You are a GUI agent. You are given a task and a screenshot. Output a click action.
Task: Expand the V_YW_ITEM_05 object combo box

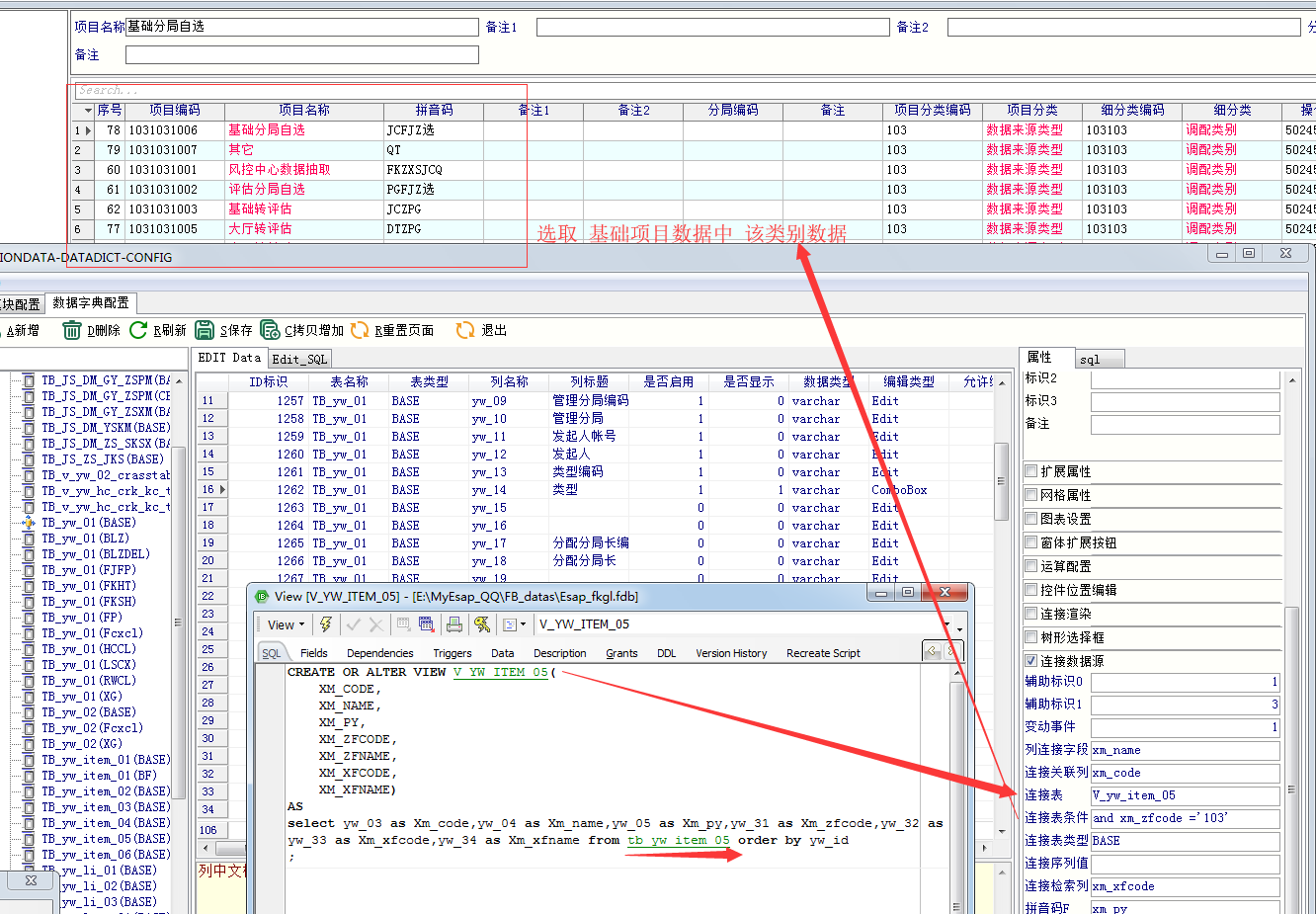point(946,624)
